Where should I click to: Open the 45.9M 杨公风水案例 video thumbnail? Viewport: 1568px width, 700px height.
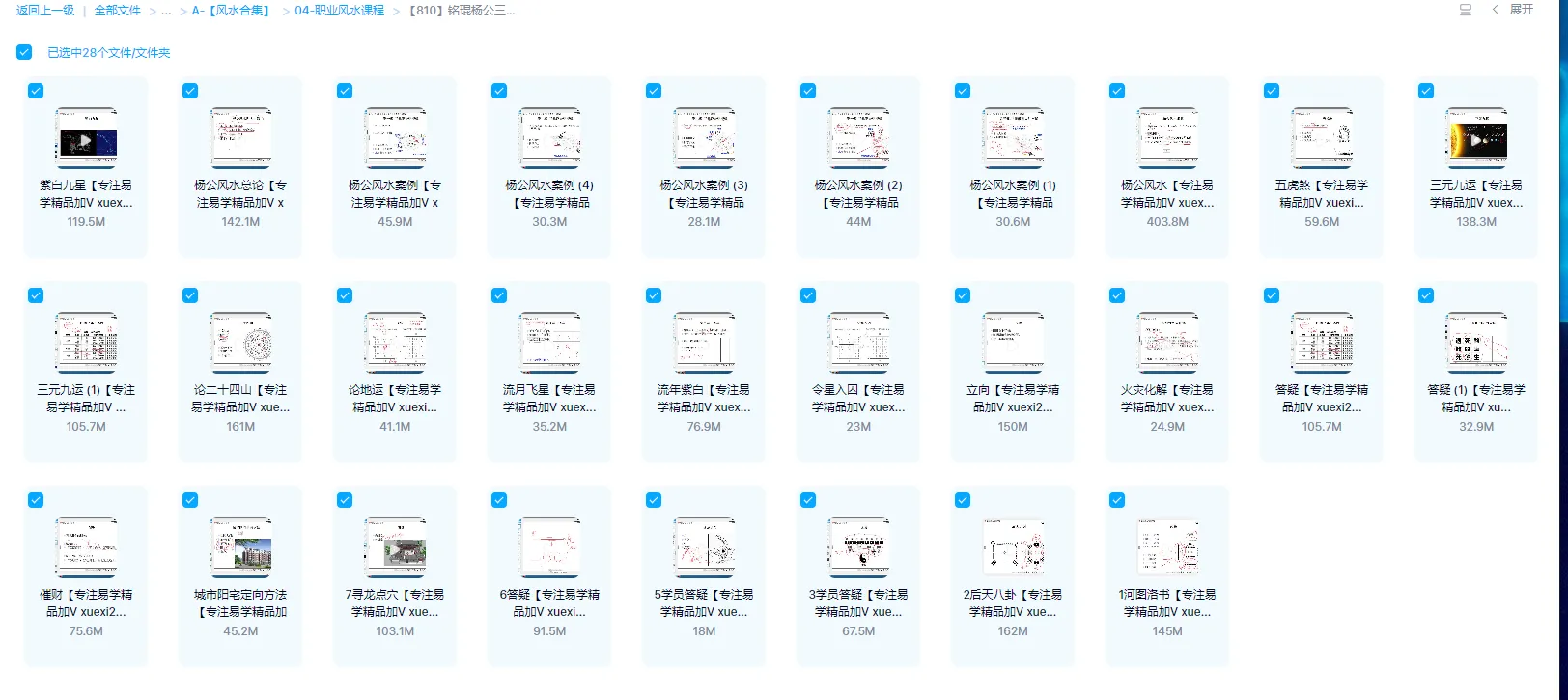[x=395, y=139]
